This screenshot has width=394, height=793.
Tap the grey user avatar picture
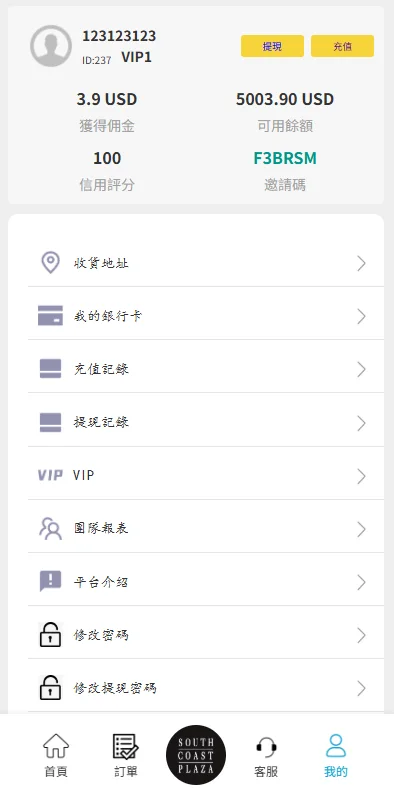pyautogui.click(x=51, y=46)
